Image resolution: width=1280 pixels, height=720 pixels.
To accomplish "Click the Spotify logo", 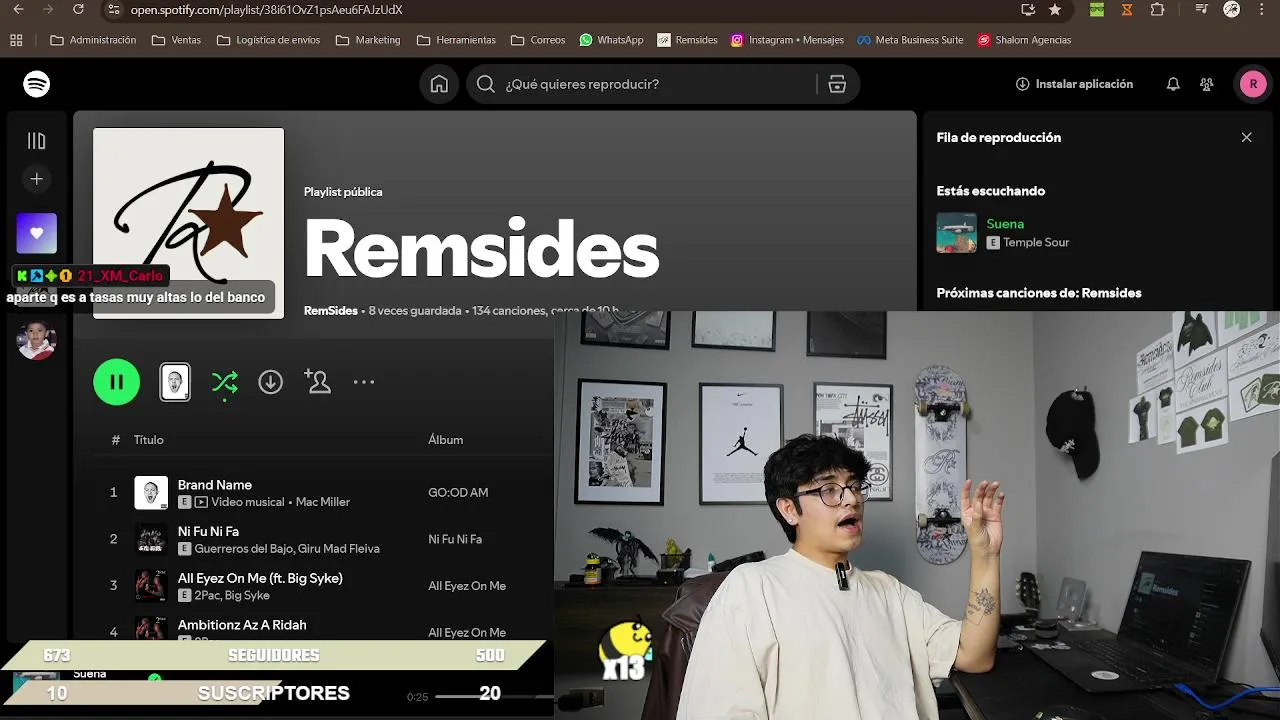I will pos(37,84).
